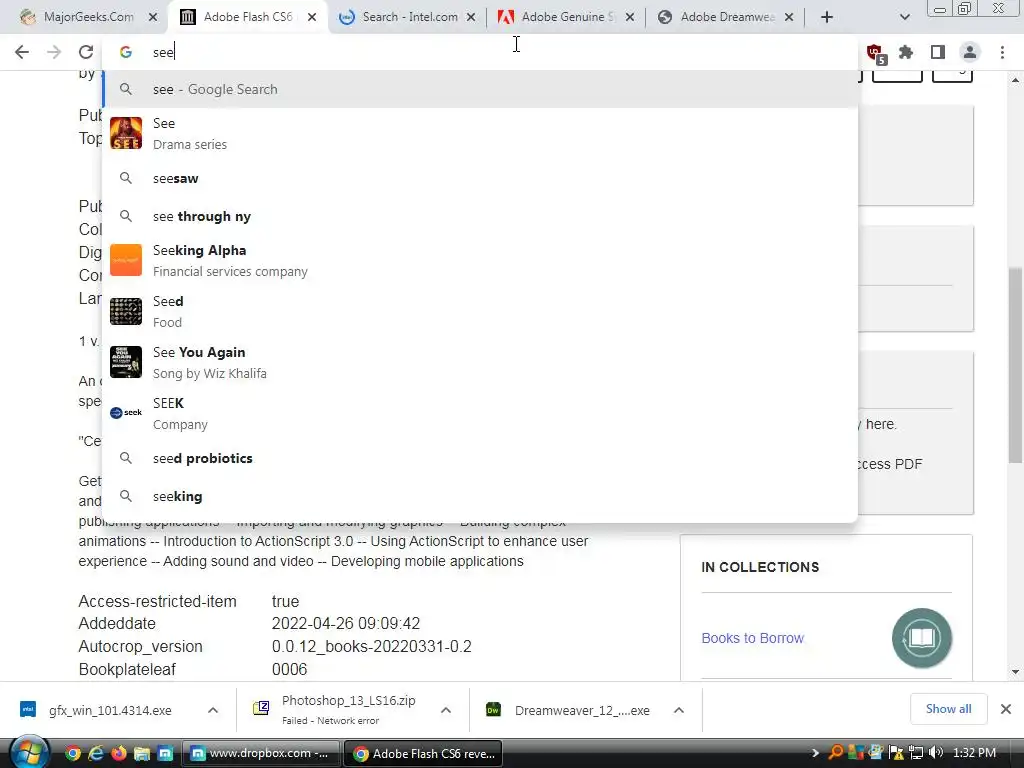
Task: Click the volume speaker tray icon
Action: (936, 752)
